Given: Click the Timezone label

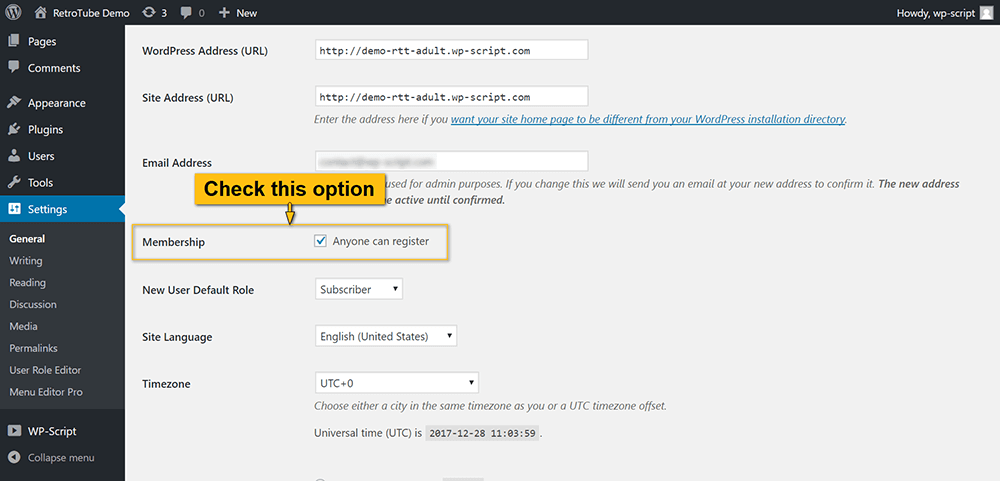Looking at the screenshot, I should point(166,384).
